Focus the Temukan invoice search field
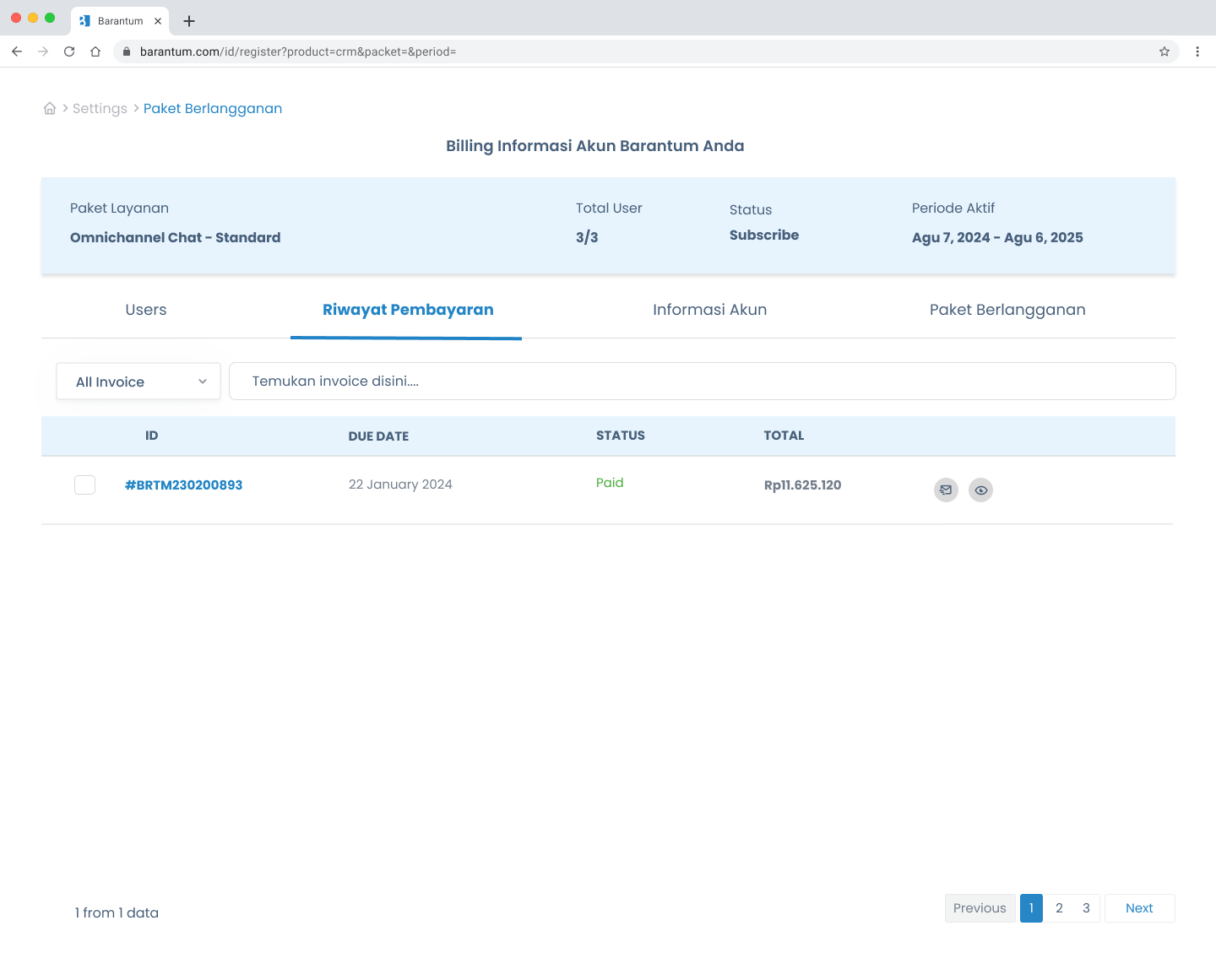Viewport: 1216px width, 980px height. point(703,382)
